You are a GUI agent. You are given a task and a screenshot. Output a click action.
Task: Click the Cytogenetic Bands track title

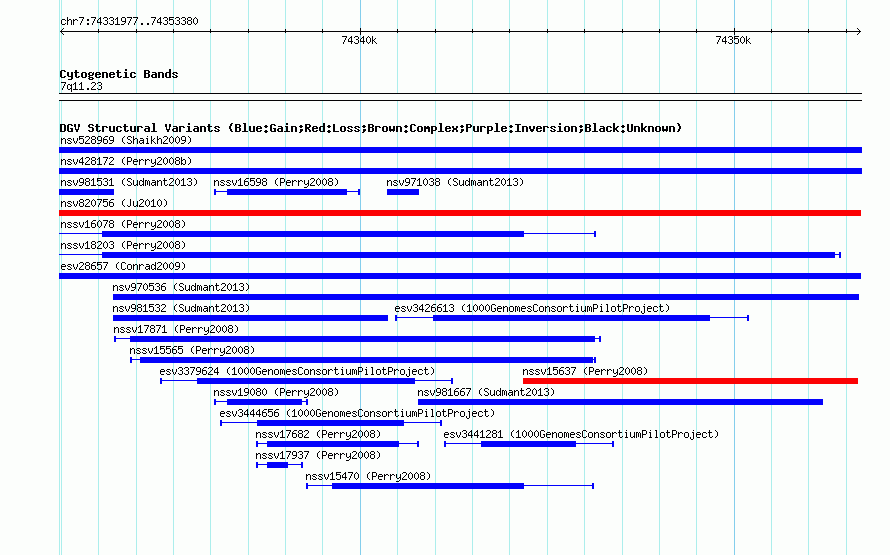coord(119,74)
